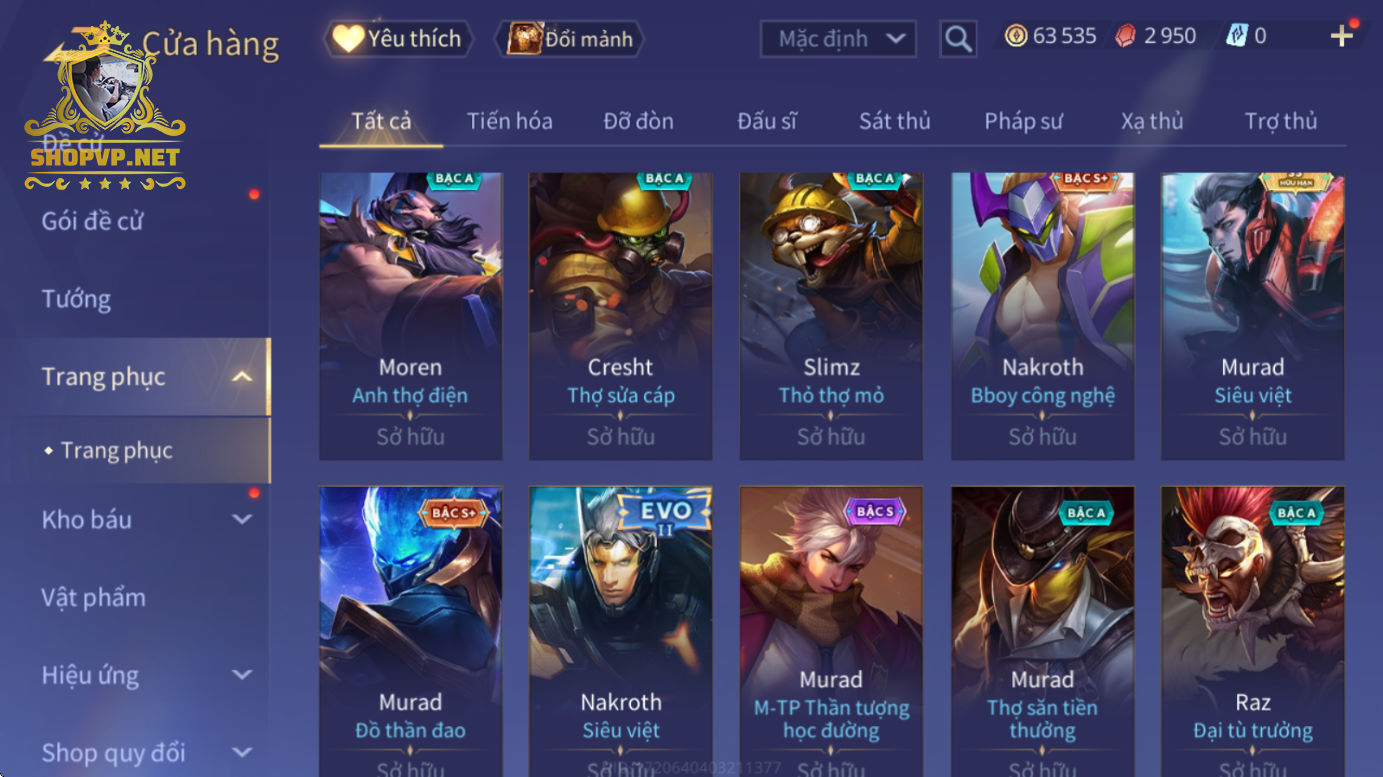Switch to the Sát thủ tab

tap(894, 121)
